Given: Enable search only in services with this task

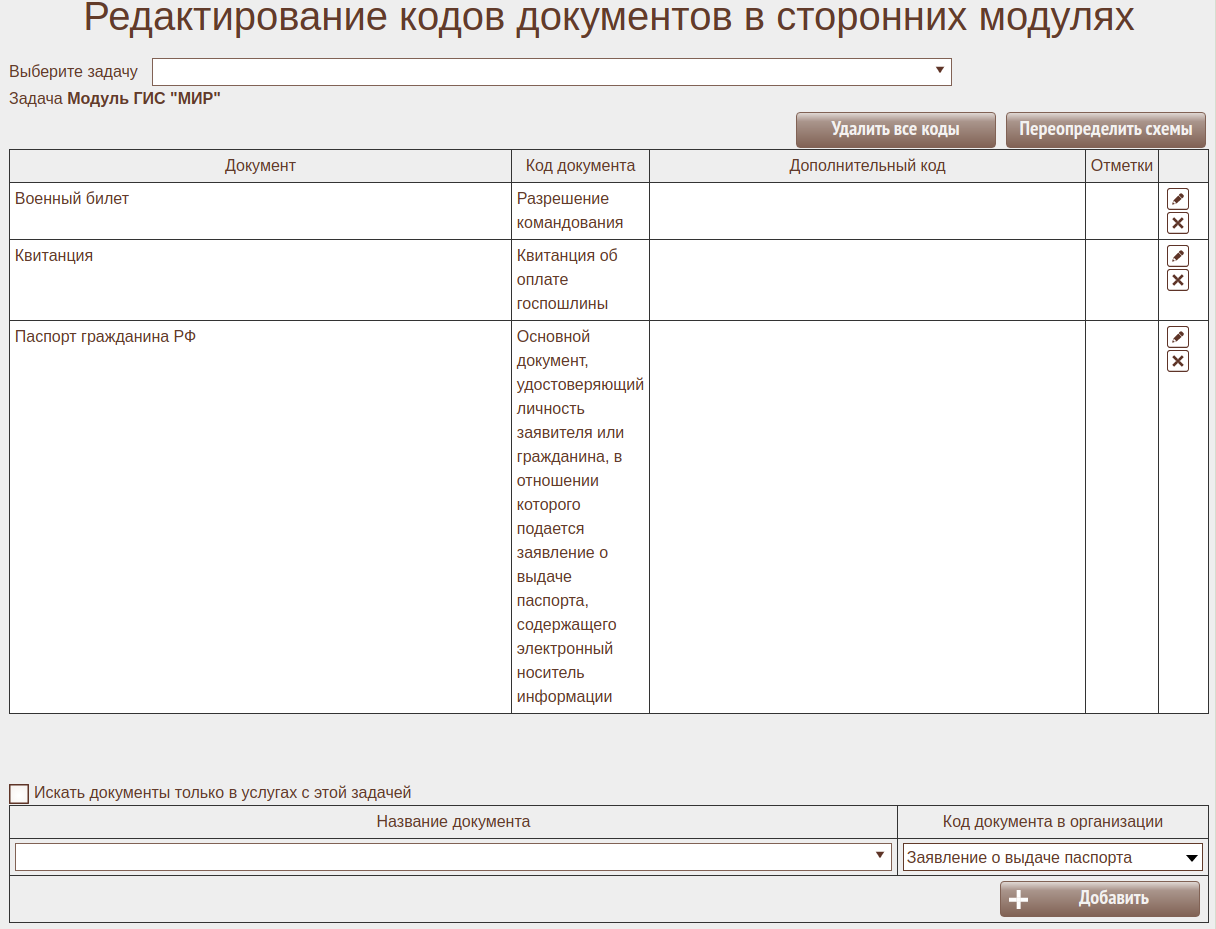Looking at the screenshot, I should coord(19,793).
